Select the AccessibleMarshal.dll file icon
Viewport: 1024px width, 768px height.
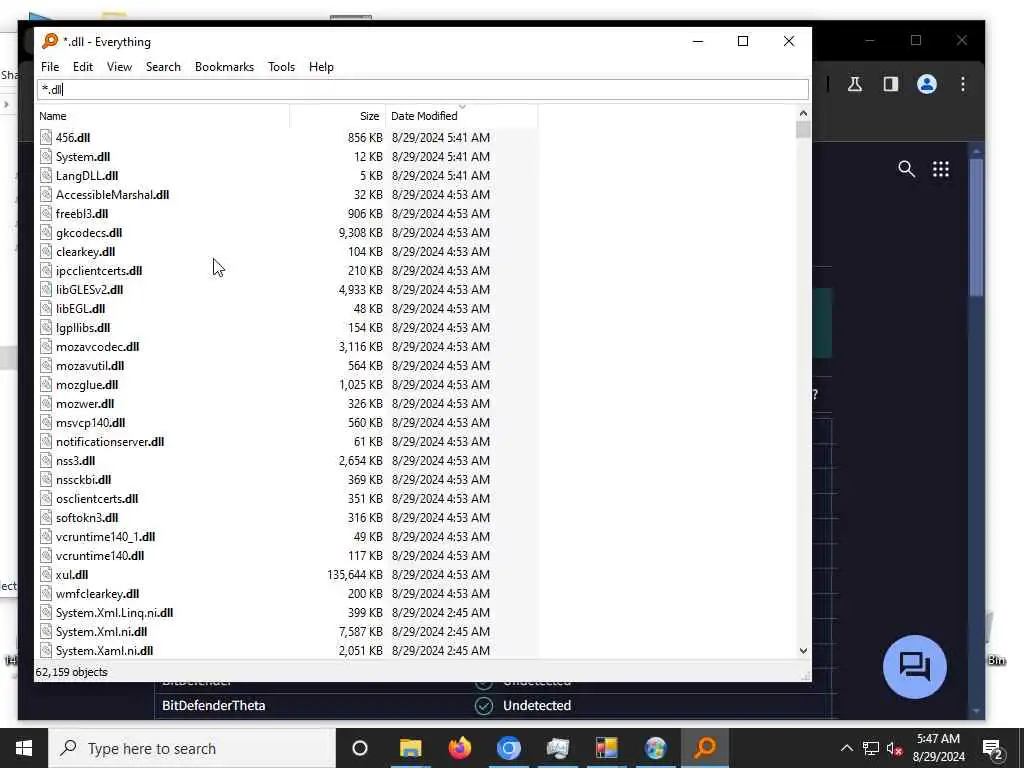[46, 194]
